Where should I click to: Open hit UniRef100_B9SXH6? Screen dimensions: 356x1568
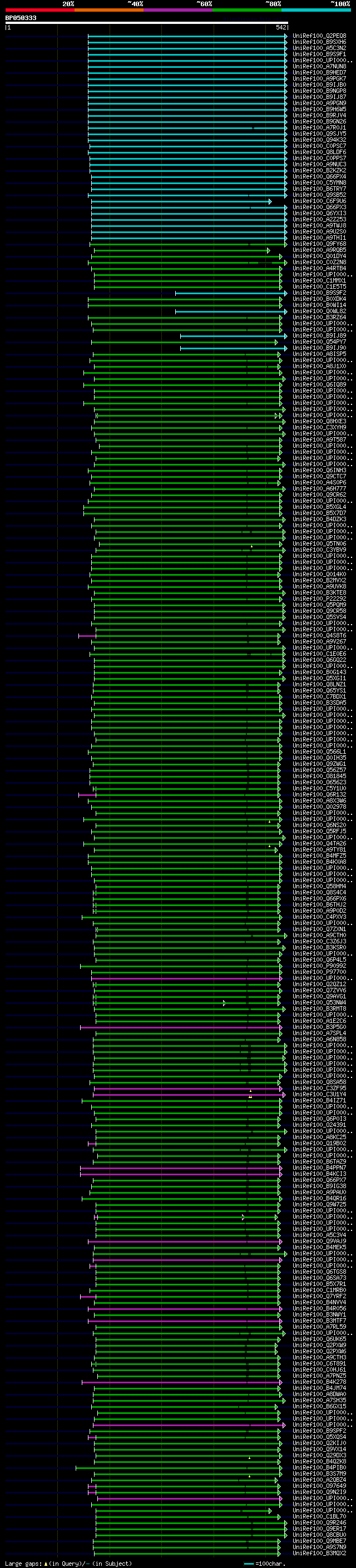point(319,42)
